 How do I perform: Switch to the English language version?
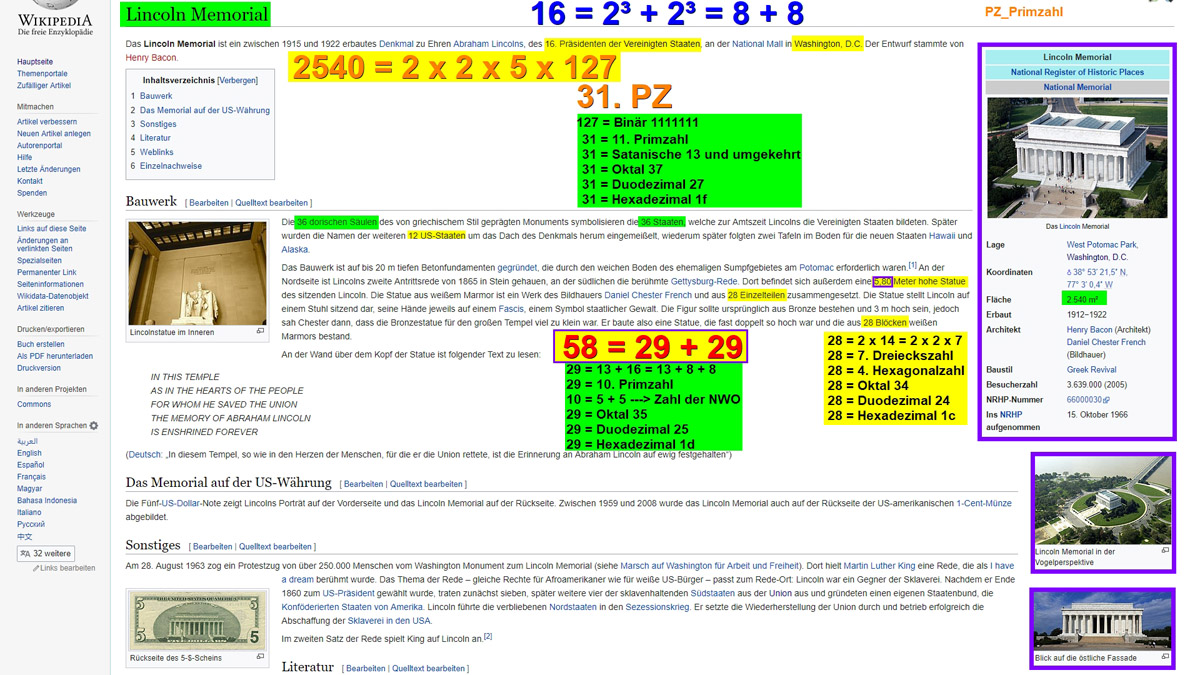(x=29, y=453)
